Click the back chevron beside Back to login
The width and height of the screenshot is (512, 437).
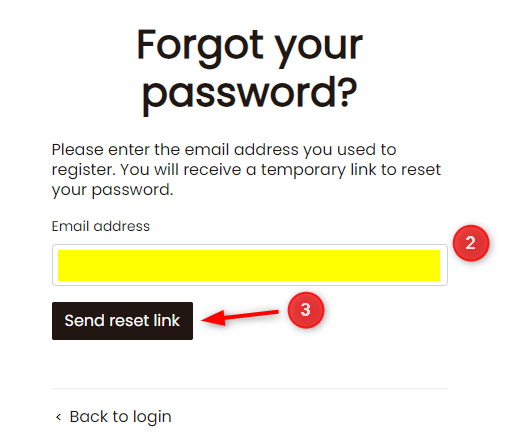point(58,417)
